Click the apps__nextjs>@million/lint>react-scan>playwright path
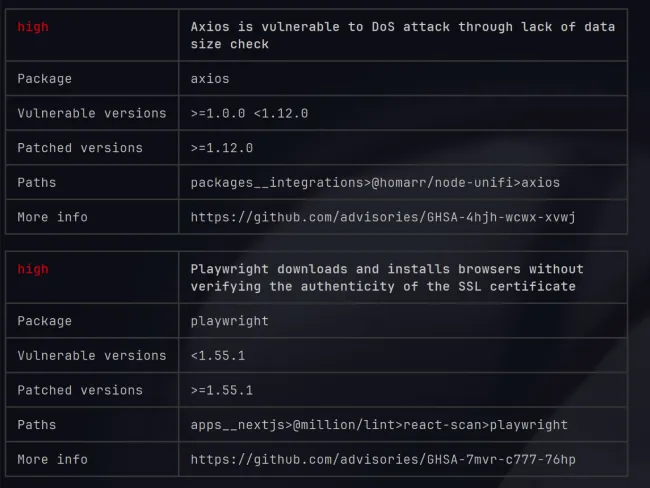 point(379,424)
